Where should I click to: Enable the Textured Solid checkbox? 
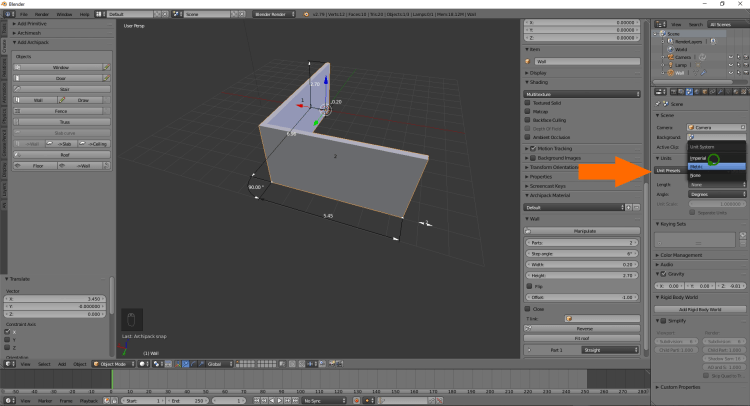529,104
